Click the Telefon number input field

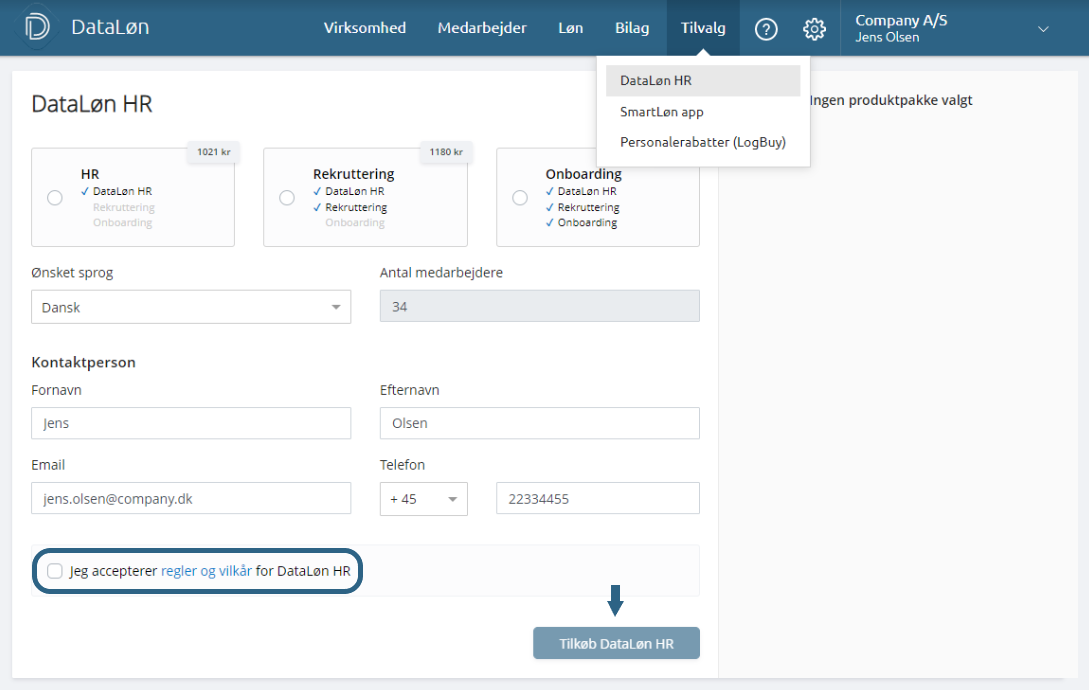click(x=597, y=498)
